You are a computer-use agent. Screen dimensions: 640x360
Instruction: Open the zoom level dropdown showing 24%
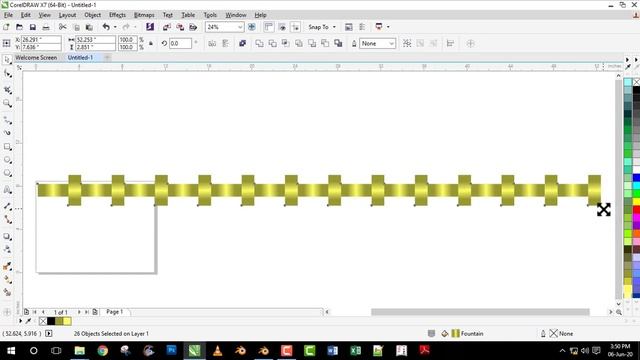pyautogui.click(x=240, y=27)
